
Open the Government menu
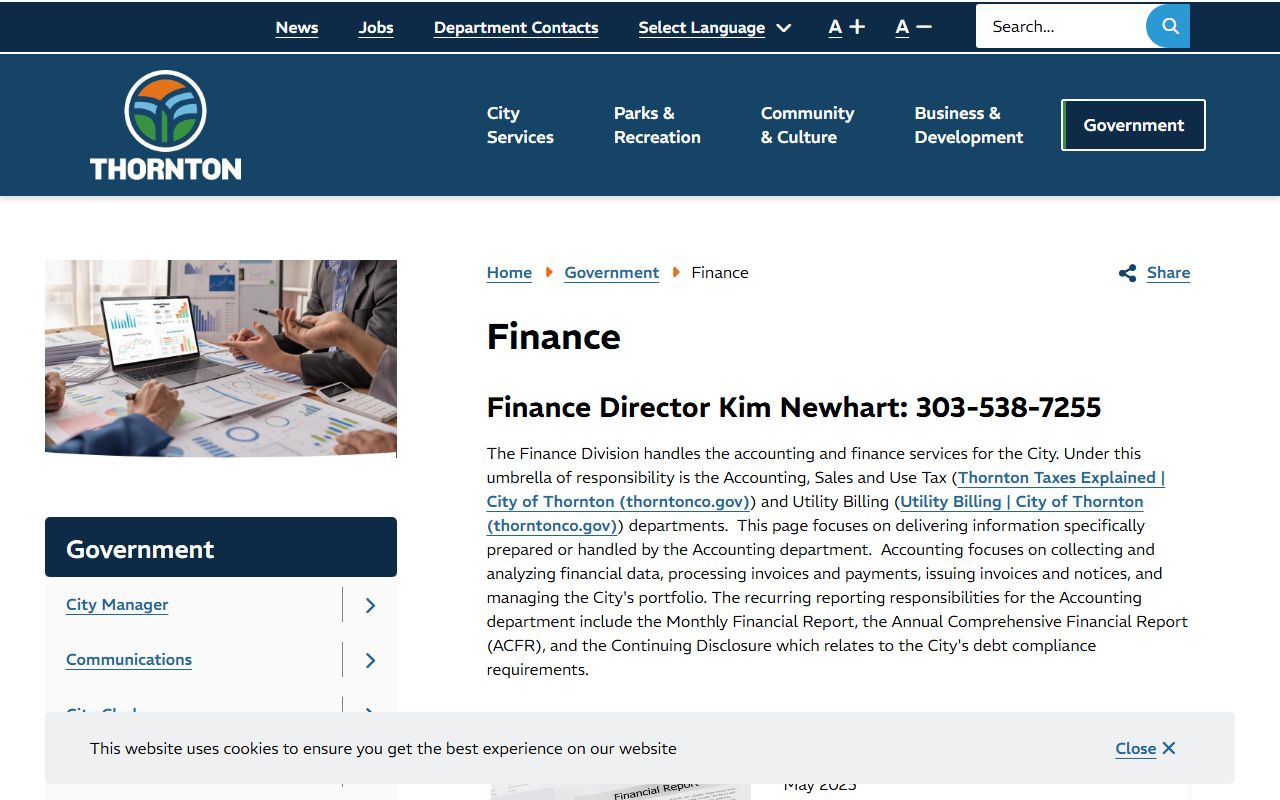[x=1133, y=125]
